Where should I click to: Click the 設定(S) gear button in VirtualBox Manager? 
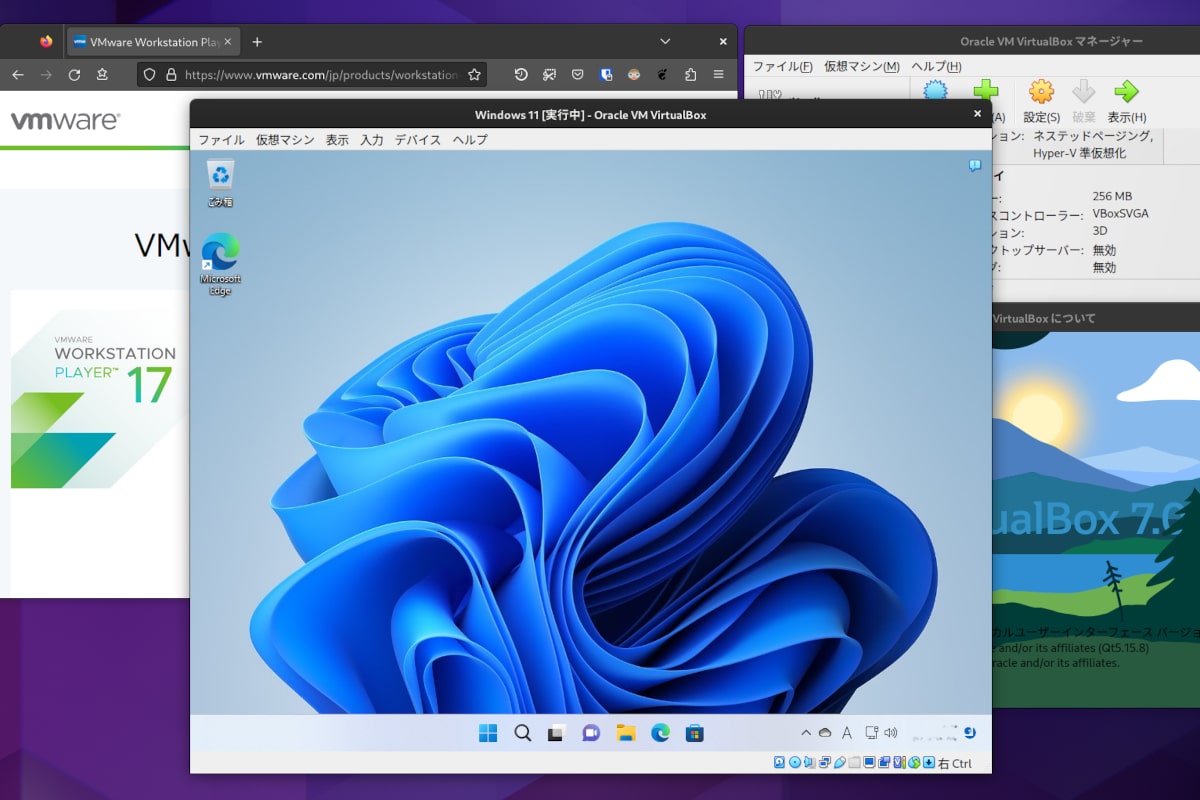[x=1042, y=101]
